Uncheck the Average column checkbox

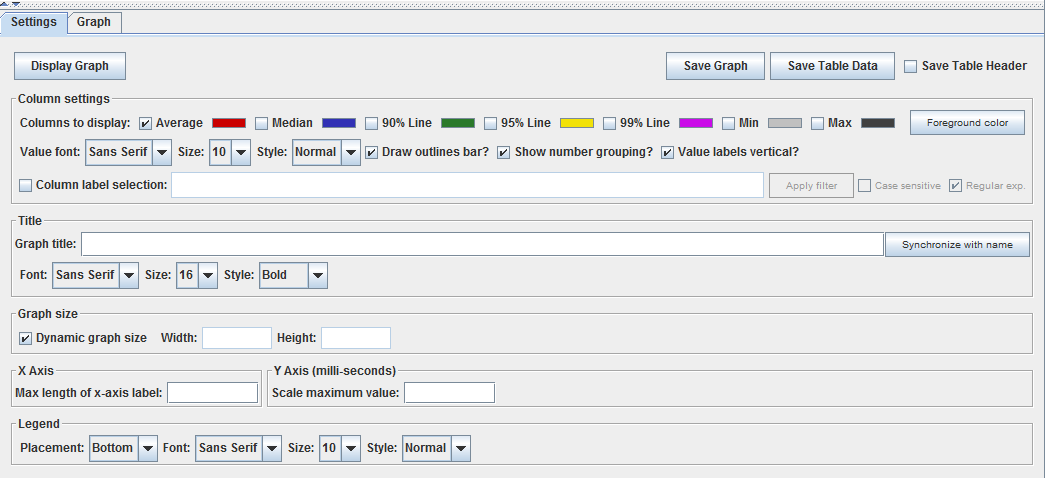pos(145,124)
